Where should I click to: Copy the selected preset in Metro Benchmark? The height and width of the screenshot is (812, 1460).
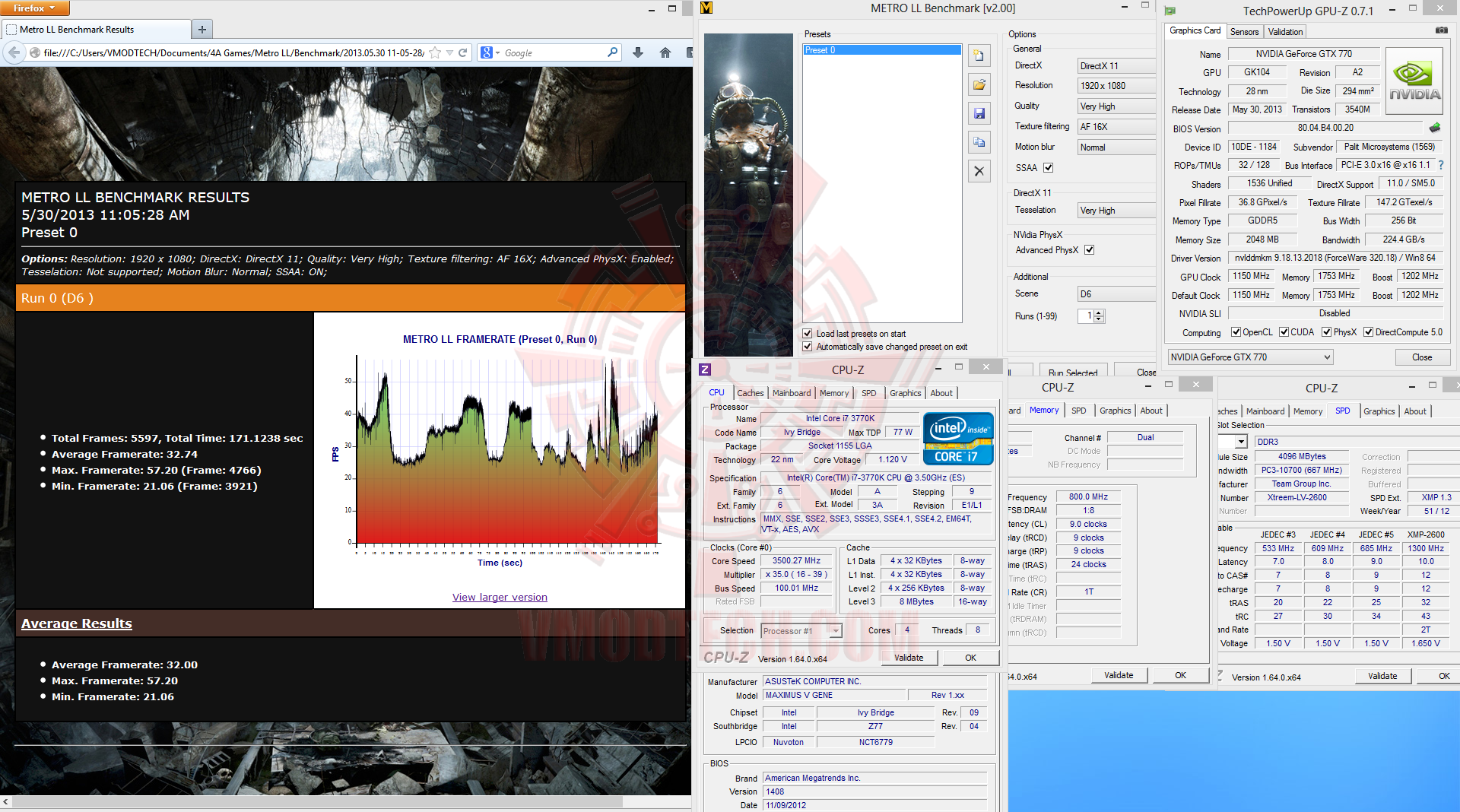[979, 142]
